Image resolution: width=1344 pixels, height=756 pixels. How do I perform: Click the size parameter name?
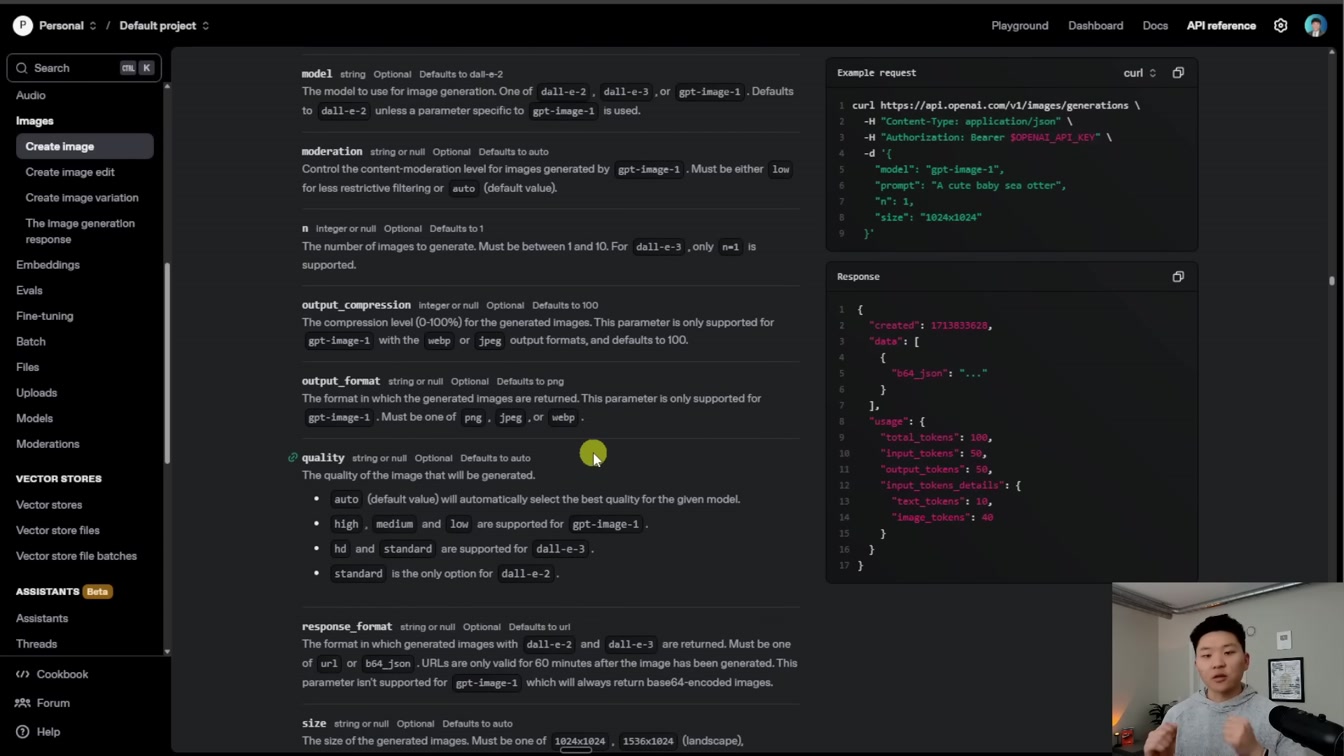tap(314, 724)
